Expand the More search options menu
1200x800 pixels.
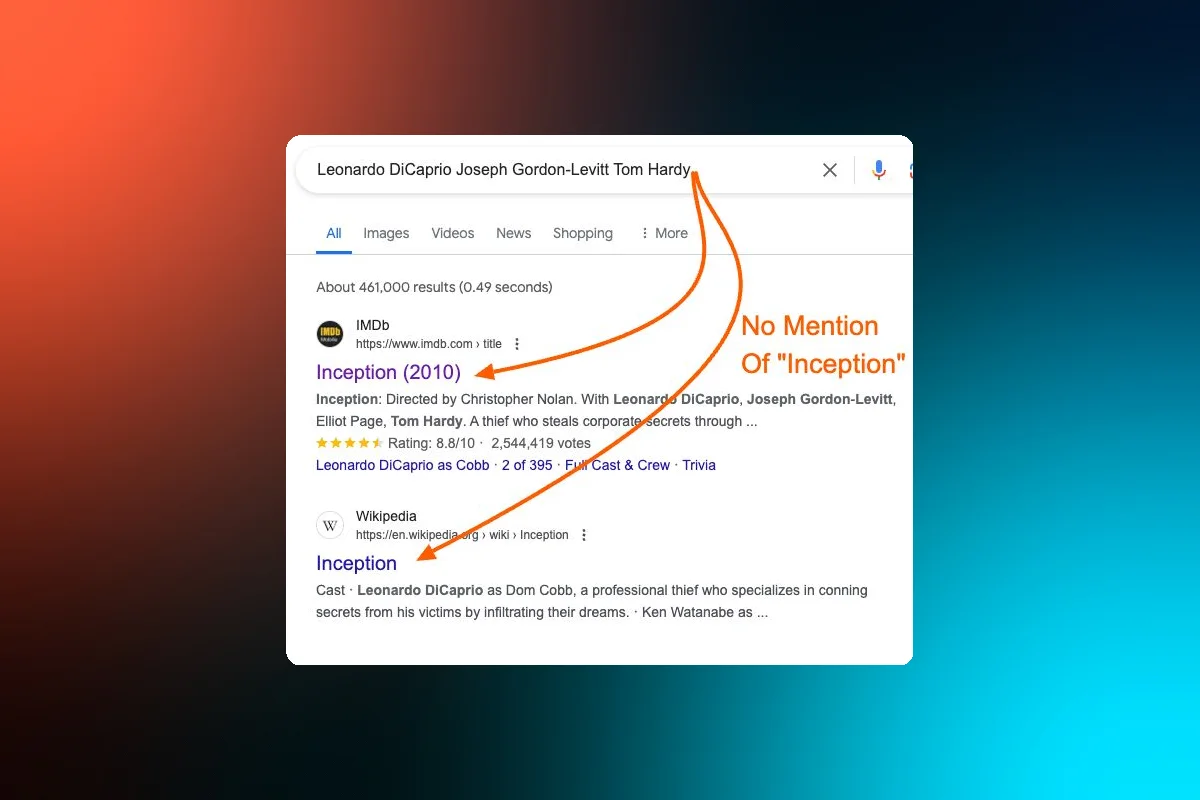pyautogui.click(x=664, y=233)
